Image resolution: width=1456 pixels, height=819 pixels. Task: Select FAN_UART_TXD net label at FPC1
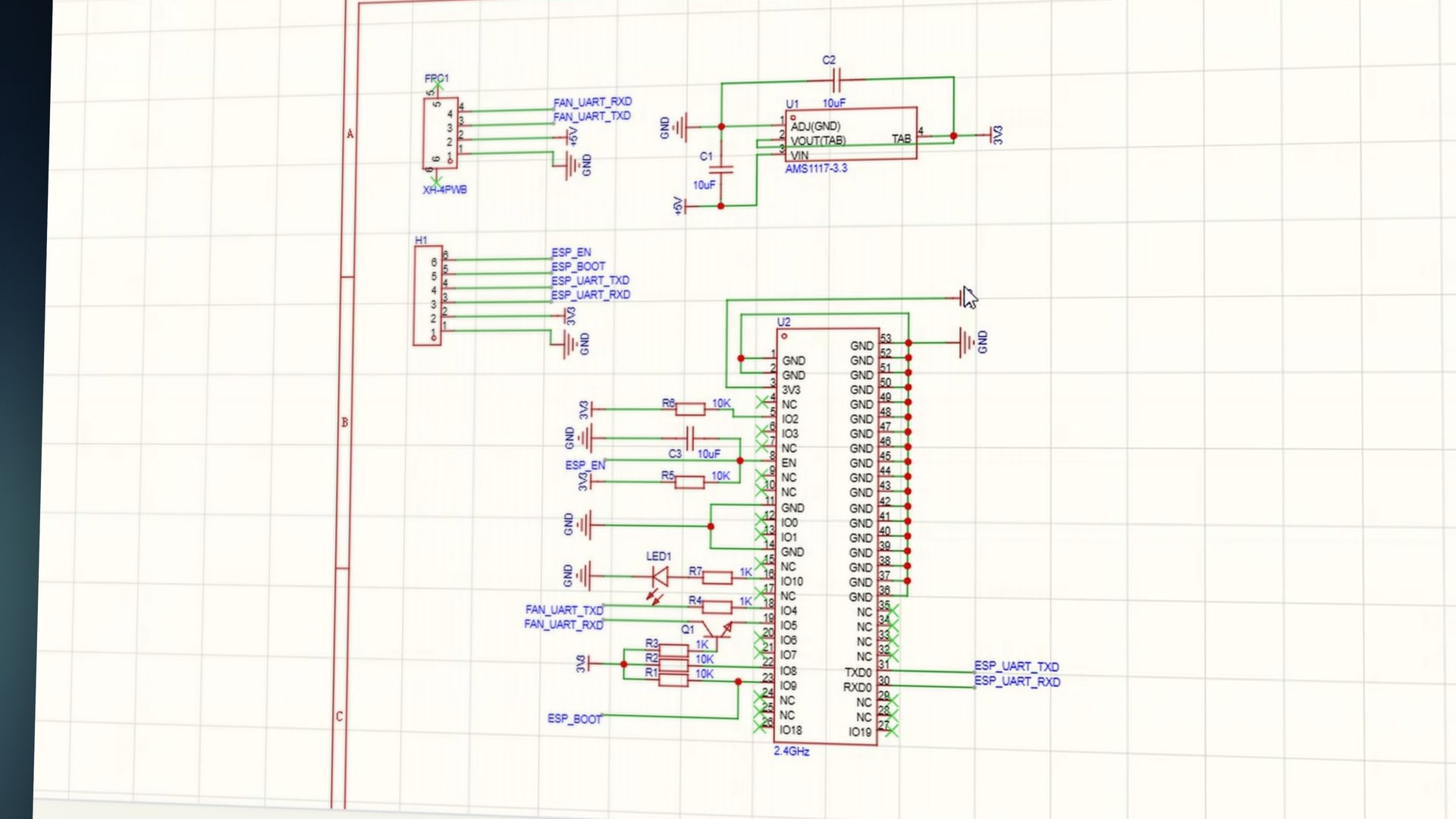click(591, 116)
